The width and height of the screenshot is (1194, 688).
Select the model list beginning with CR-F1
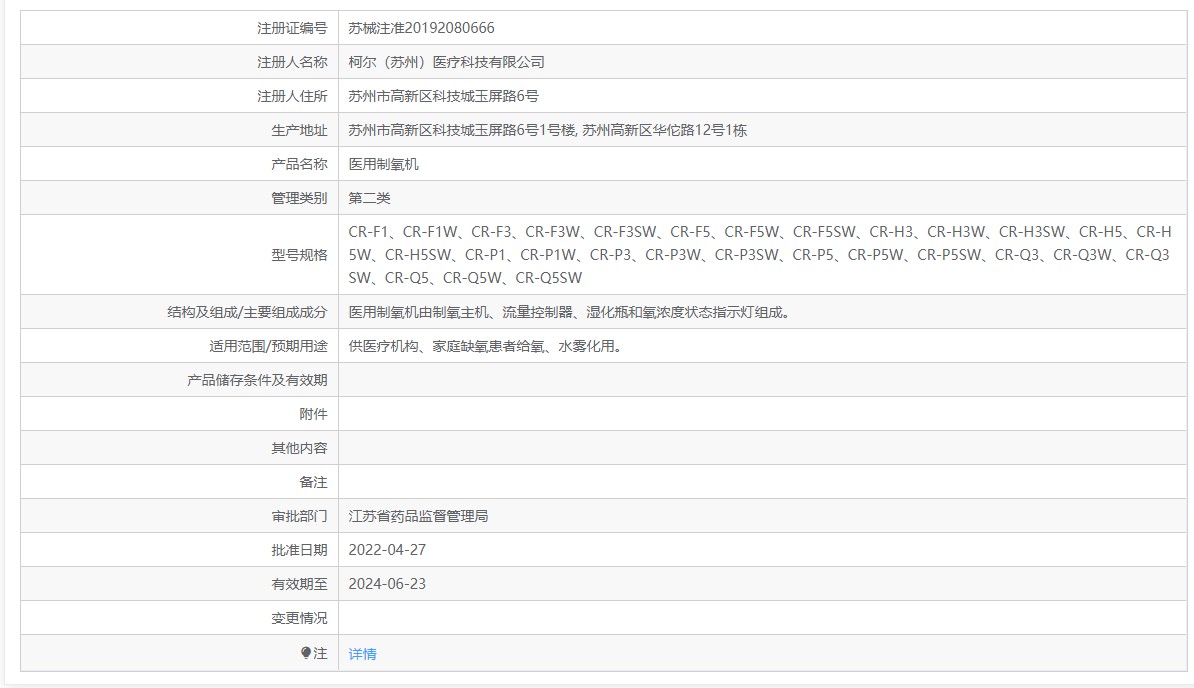click(760, 255)
